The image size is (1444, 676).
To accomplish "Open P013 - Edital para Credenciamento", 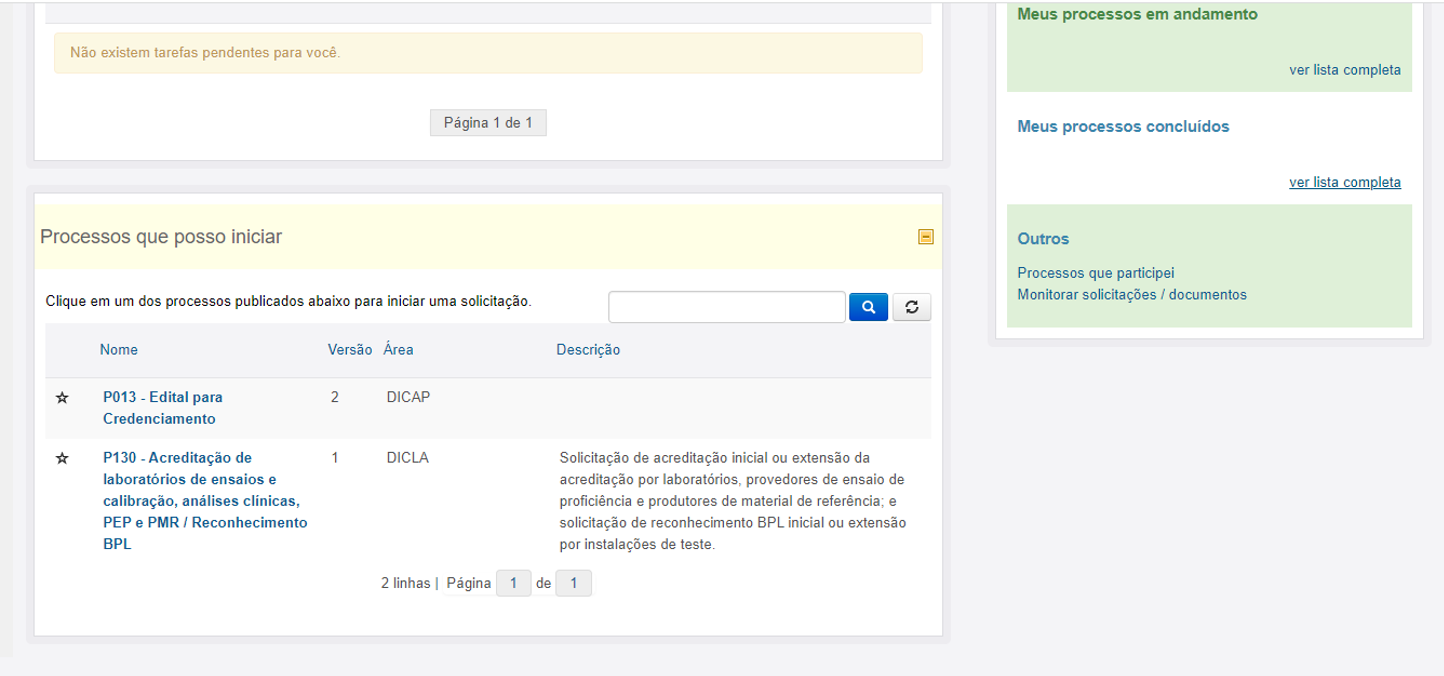I will tap(163, 408).
